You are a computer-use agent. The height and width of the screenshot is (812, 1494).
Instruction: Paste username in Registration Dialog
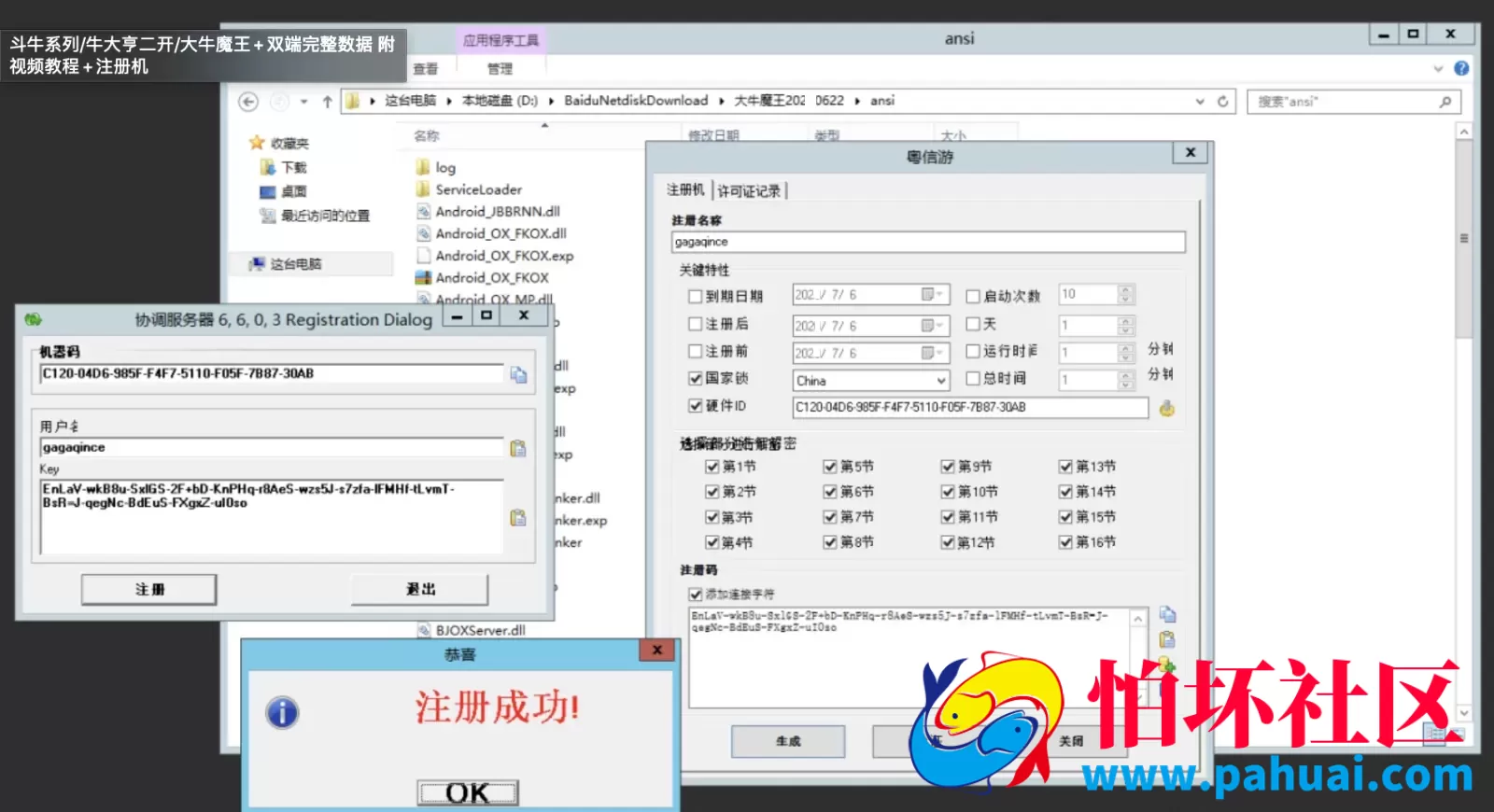tap(518, 449)
